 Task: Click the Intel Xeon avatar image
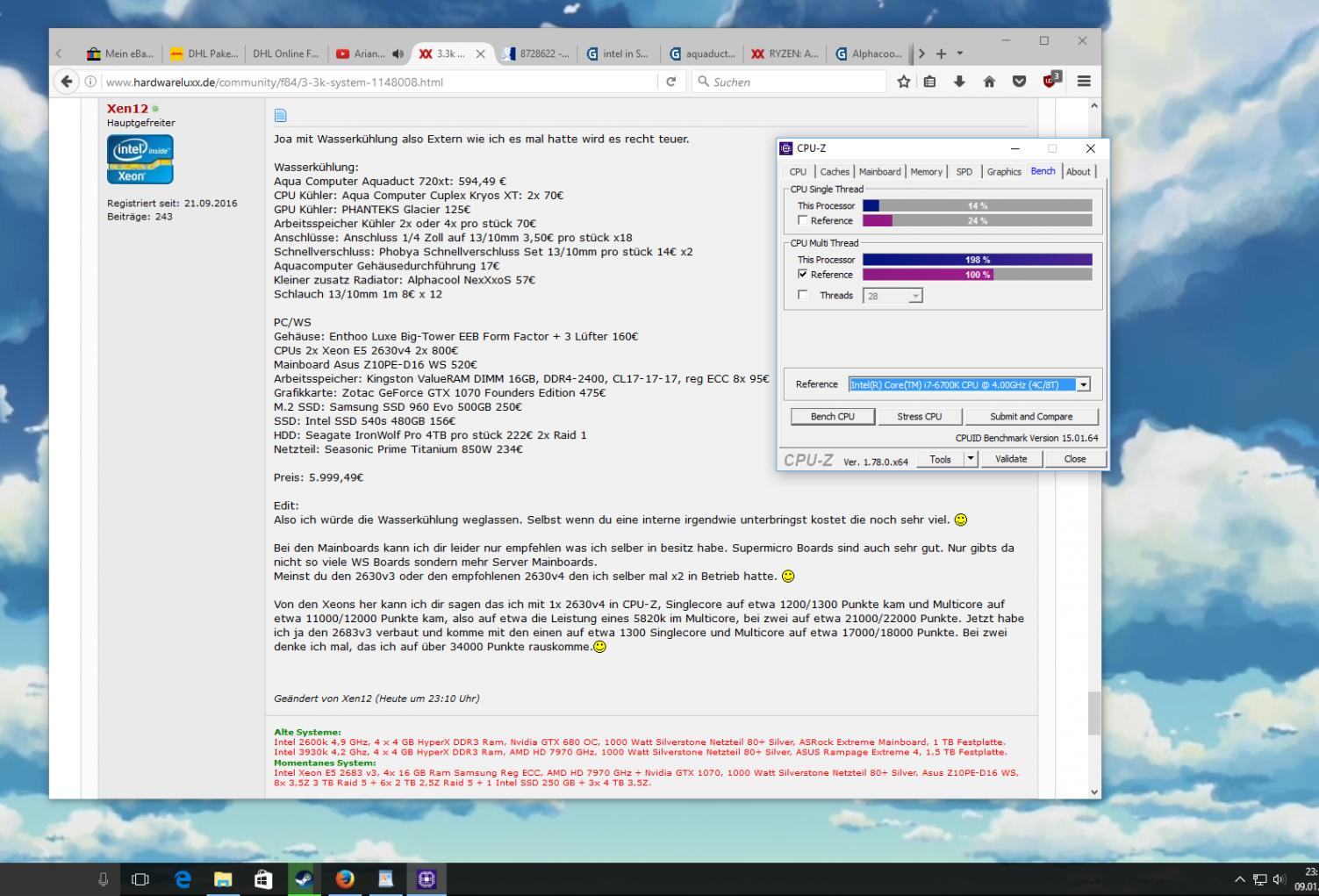pos(140,159)
